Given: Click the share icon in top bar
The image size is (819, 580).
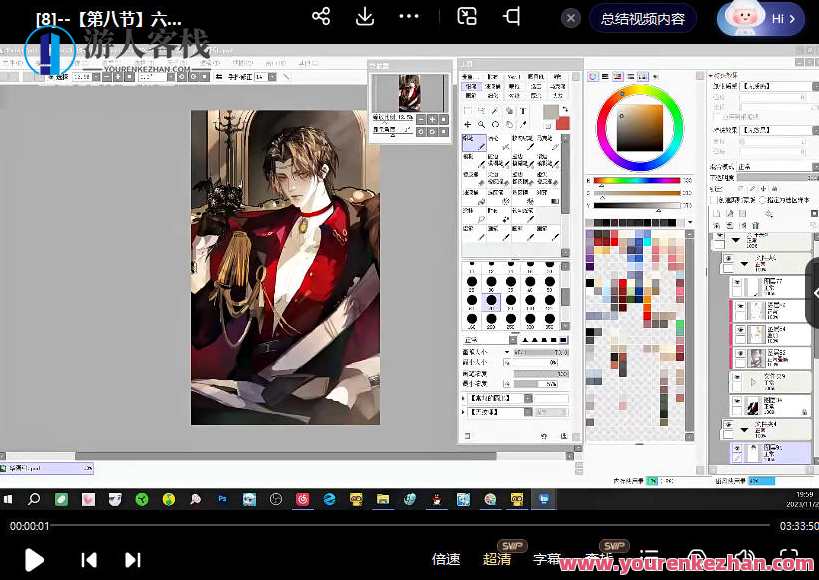Looking at the screenshot, I should pos(321,17).
